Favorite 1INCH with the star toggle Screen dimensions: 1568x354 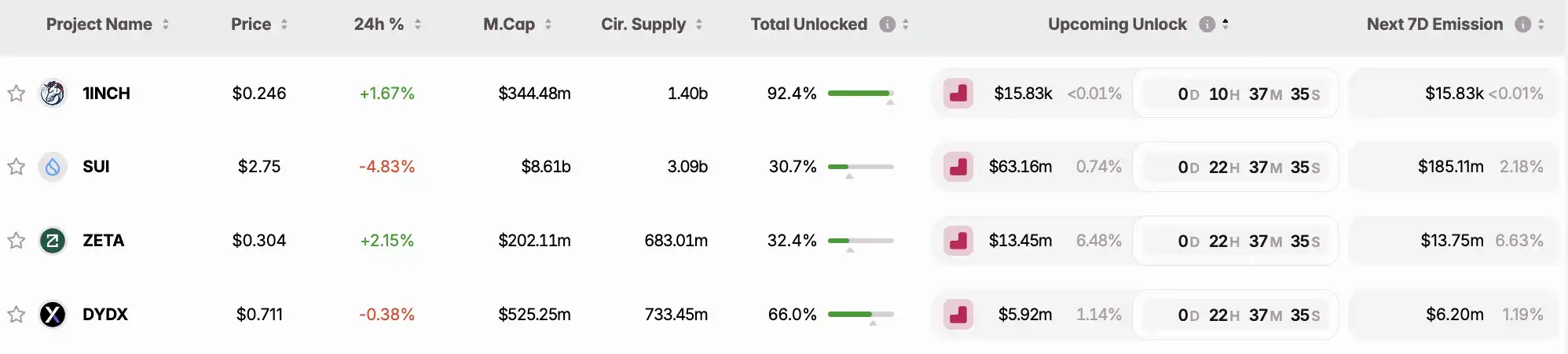coord(16,94)
